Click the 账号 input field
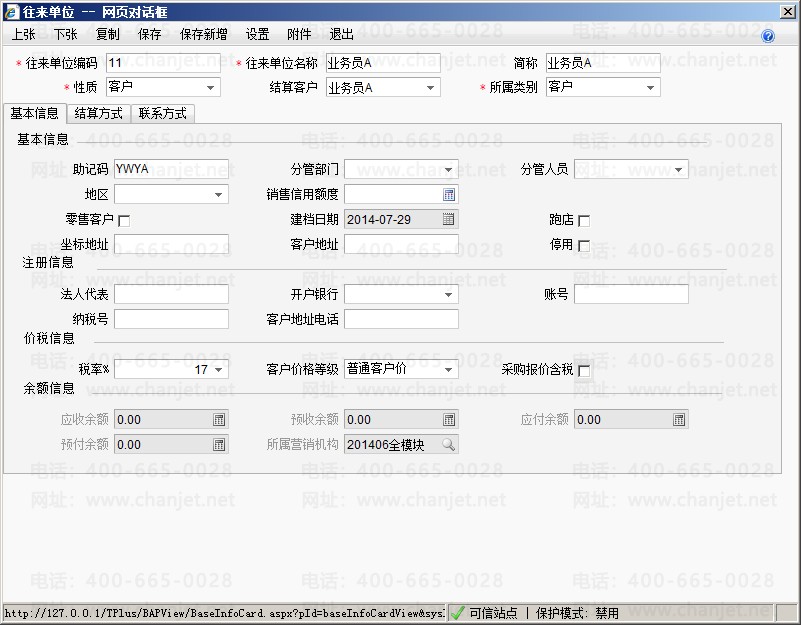The height and width of the screenshot is (625, 801). click(631, 294)
